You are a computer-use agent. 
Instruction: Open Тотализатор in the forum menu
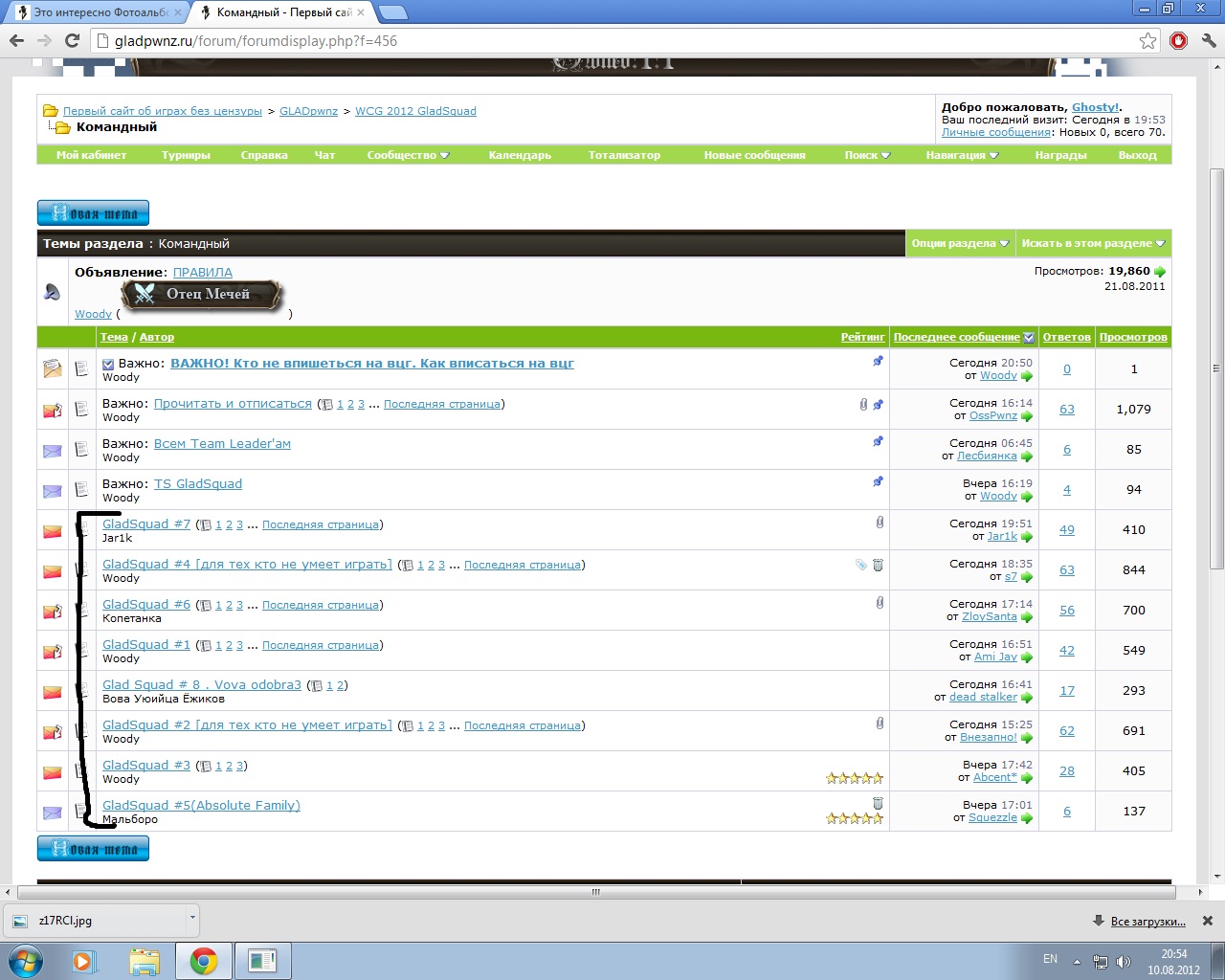coord(624,155)
